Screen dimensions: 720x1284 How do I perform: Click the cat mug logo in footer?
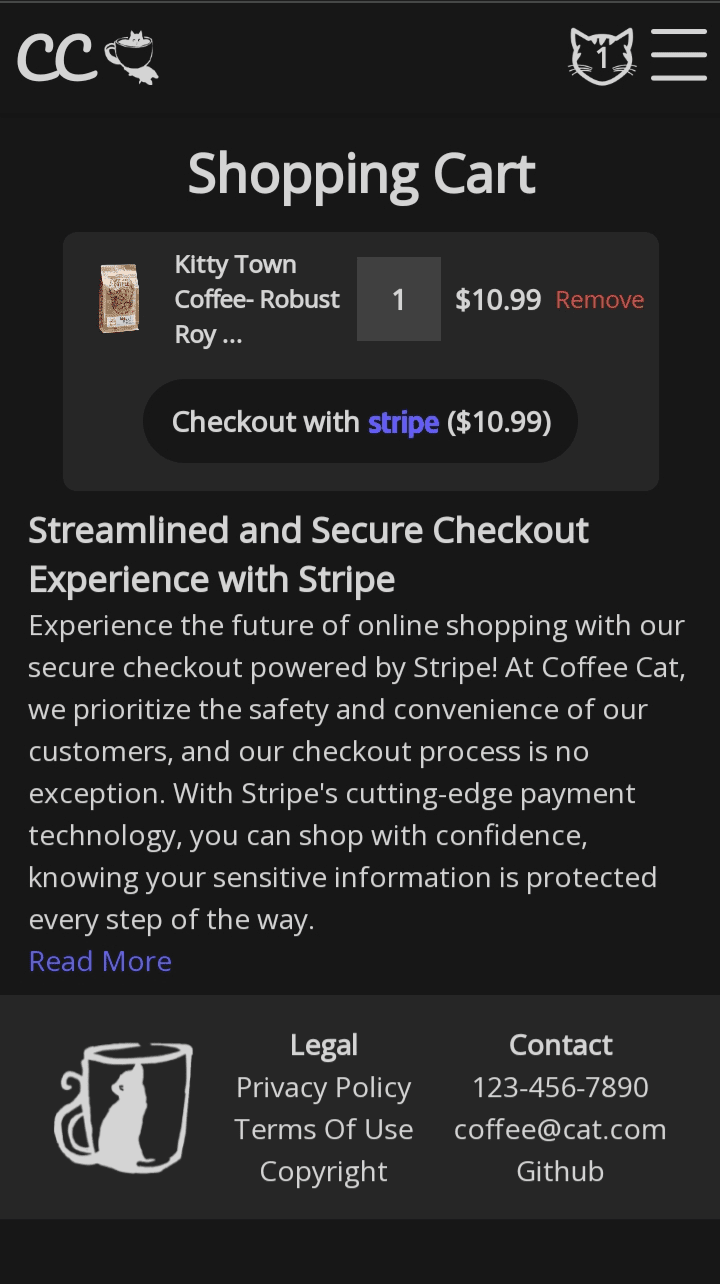(x=123, y=1106)
